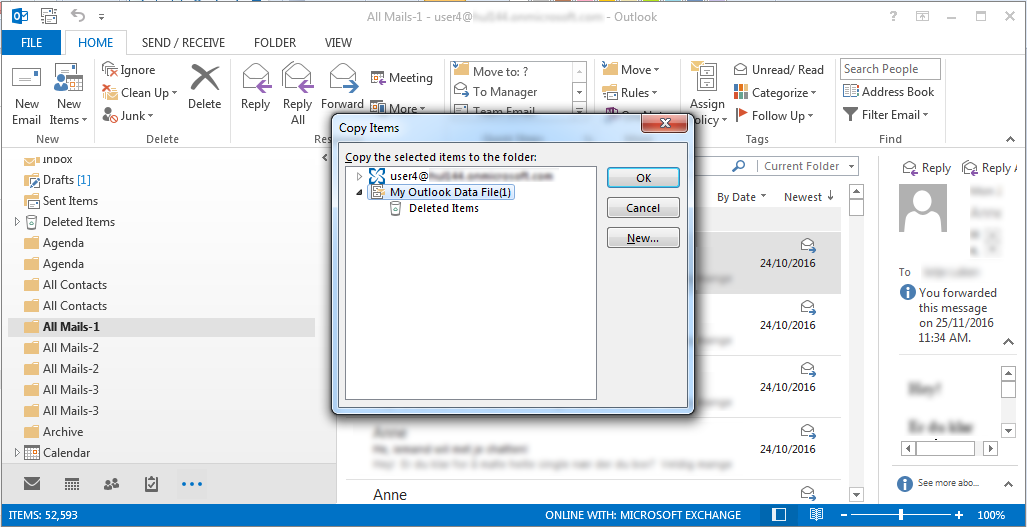Open the FOLDER ribbon tab
This screenshot has width=1027, height=527.
(x=275, y=43)
